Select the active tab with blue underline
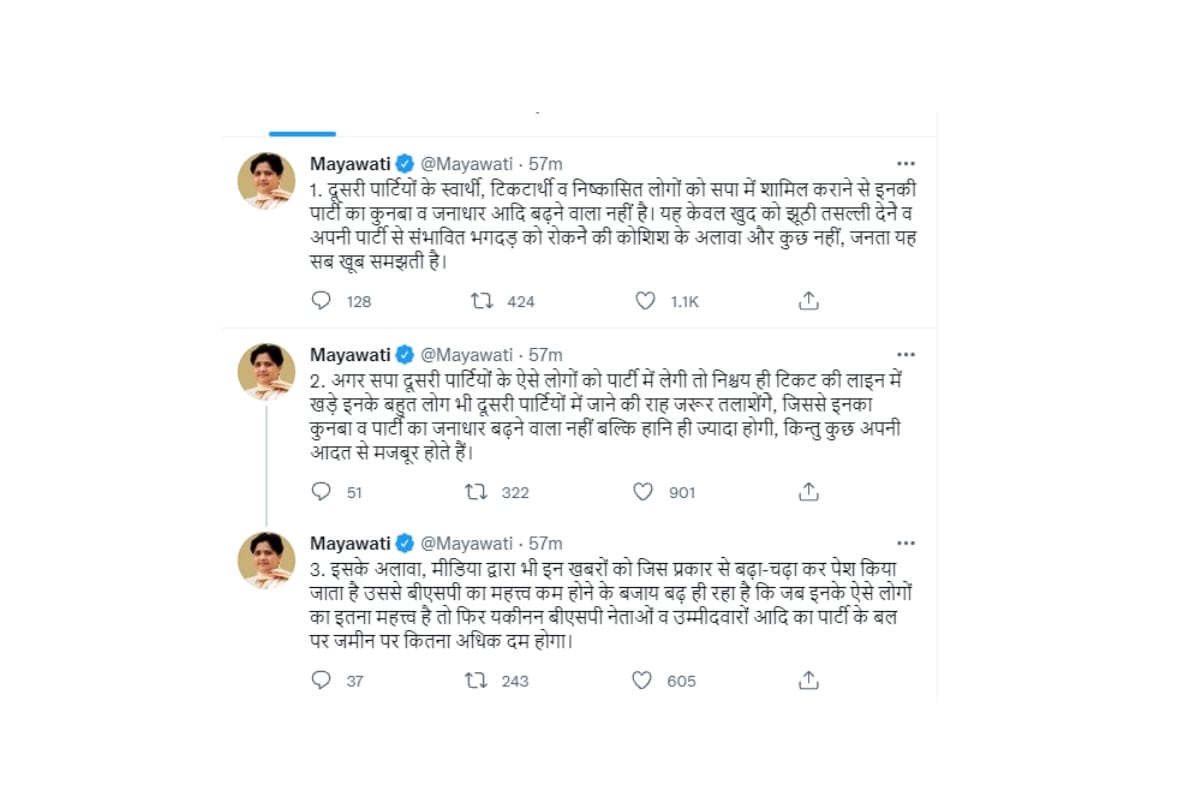This screenshot has height=810, width=1200. tap(303, 132)
